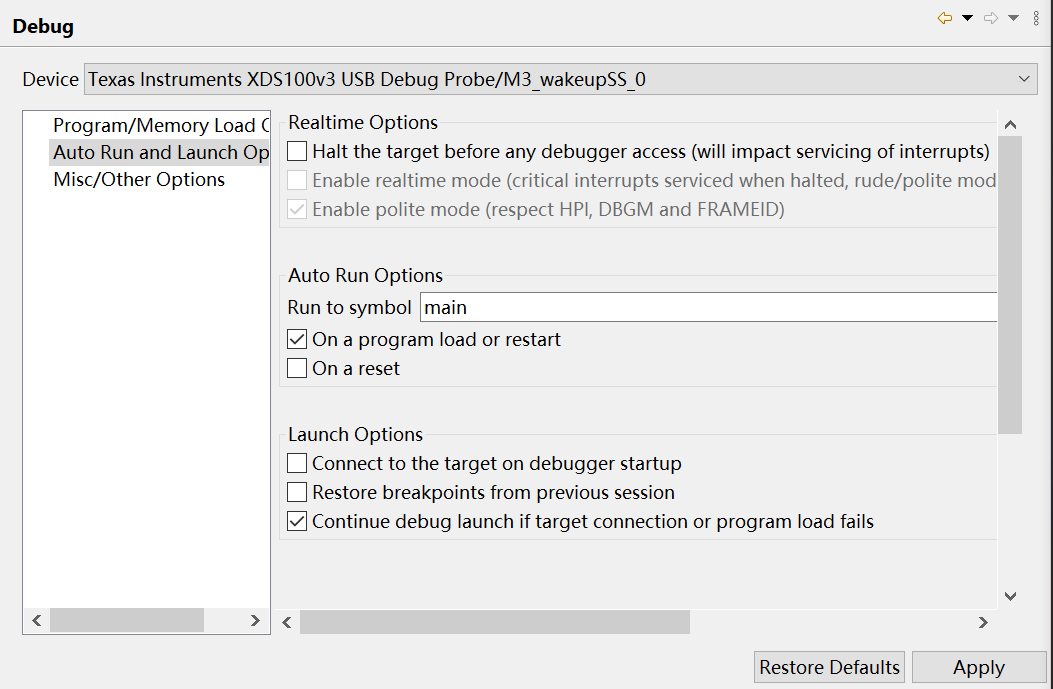Open the three-dot view menu

[x=1036, y=18]
